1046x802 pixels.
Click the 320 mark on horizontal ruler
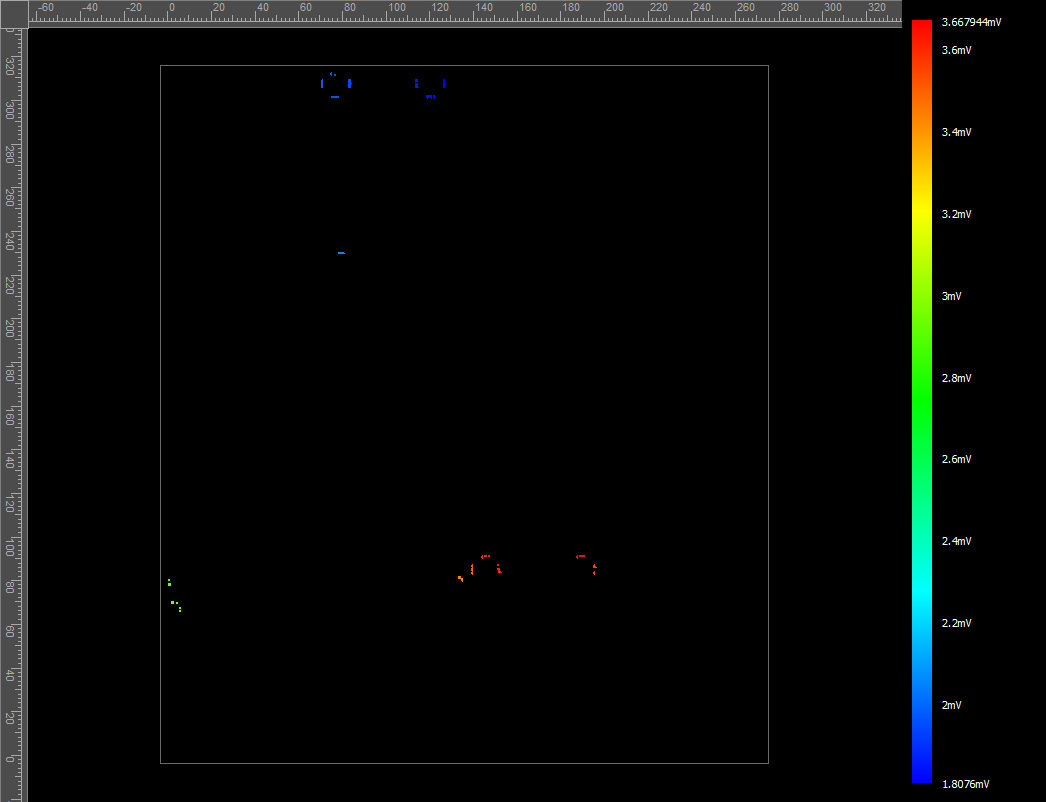875,8
